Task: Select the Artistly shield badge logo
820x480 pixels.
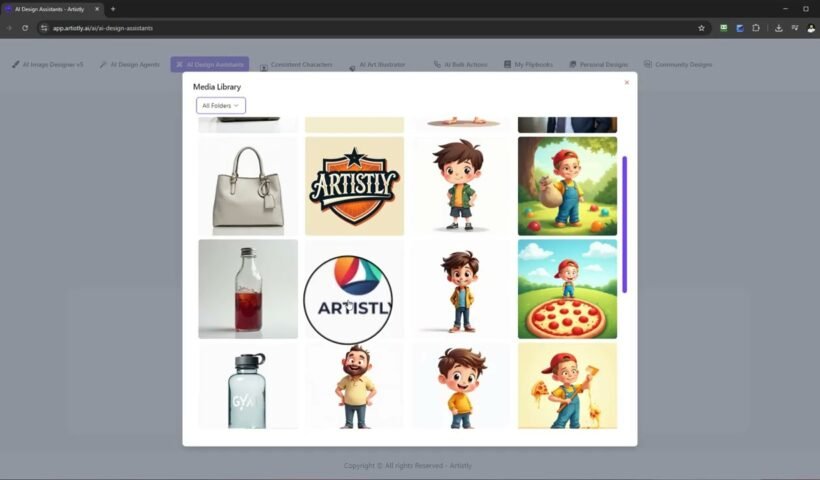Action: pyautogui.click(x=355, y=186)
